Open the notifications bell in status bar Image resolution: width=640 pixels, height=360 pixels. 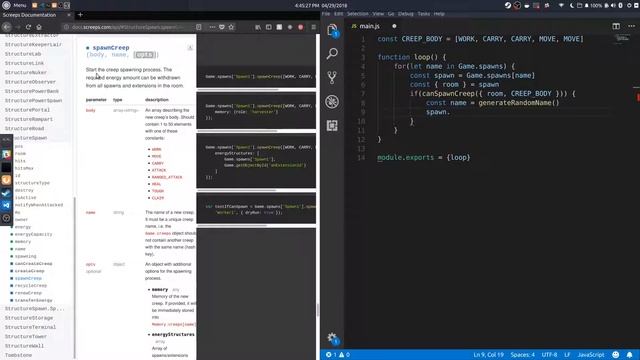629,355
